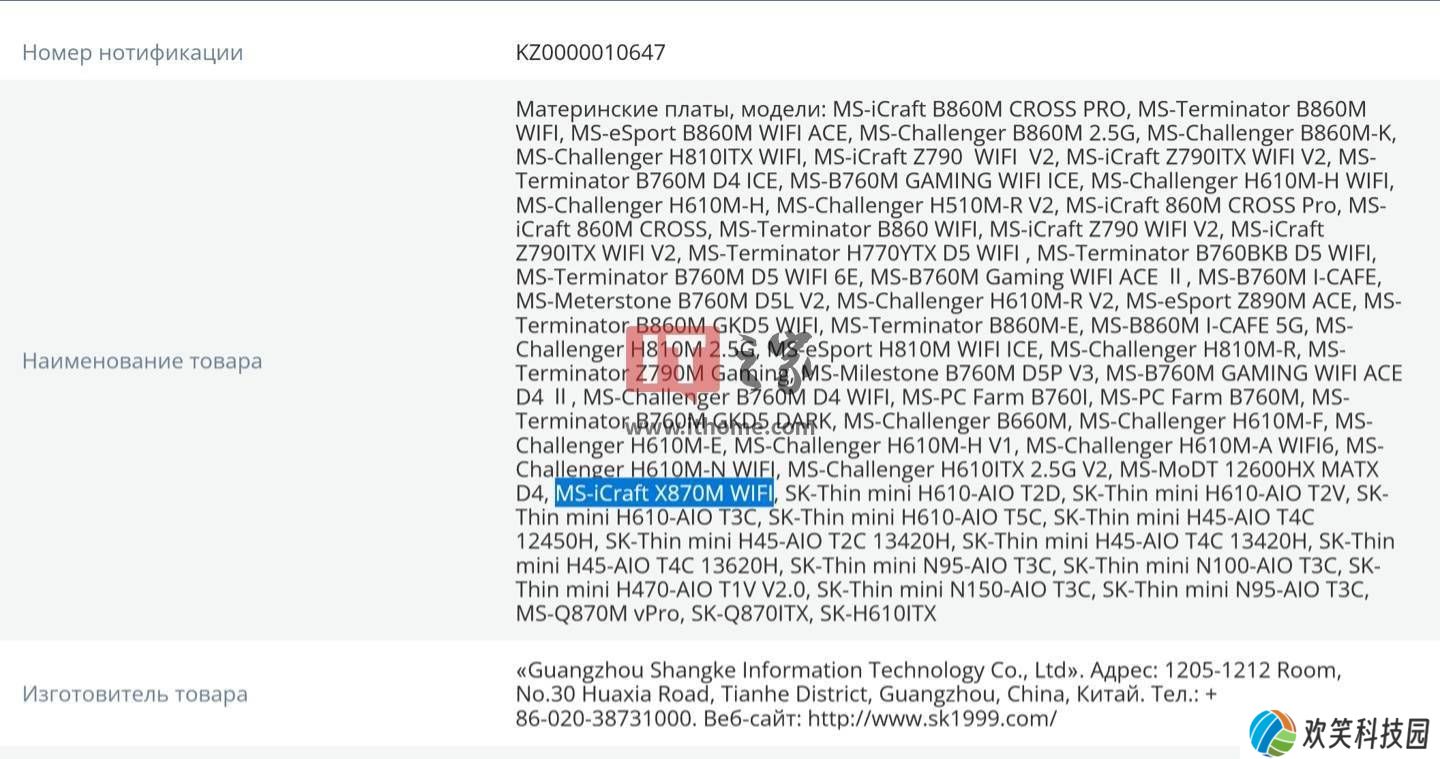This screenshot has height=759, width=1440.
Task: Click SK-H610ITX at the list end
Action: 878,613
